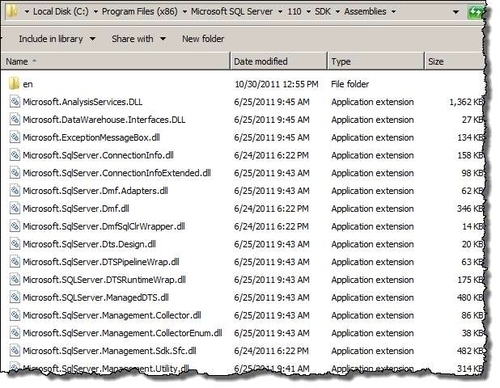This screenshot has width=500, height=388.
Task: Go to the SDK folder in breadcrumb
Action: coord(323,12)
